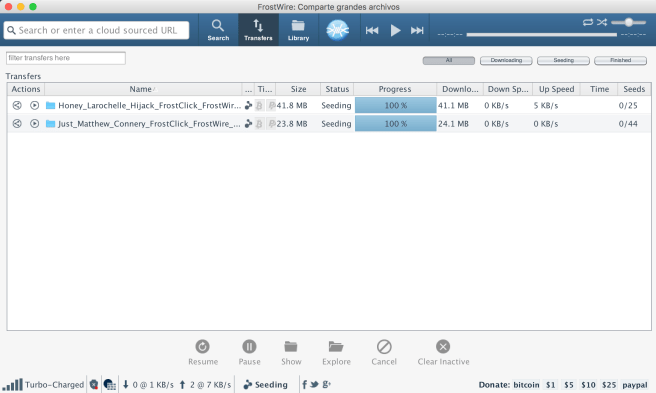Filter transfers by Downloading
This screenshot has height=393, width=656.
[x=506, y=60]
